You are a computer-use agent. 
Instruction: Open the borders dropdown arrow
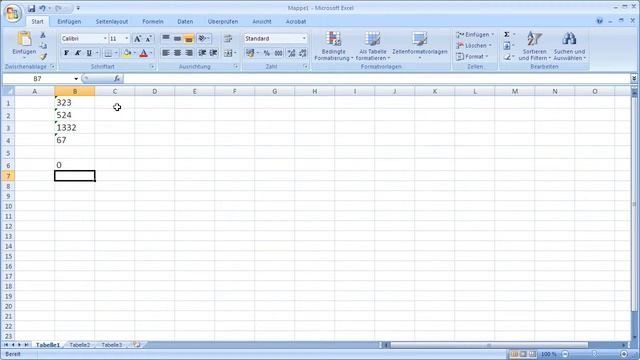pos(116,53)
